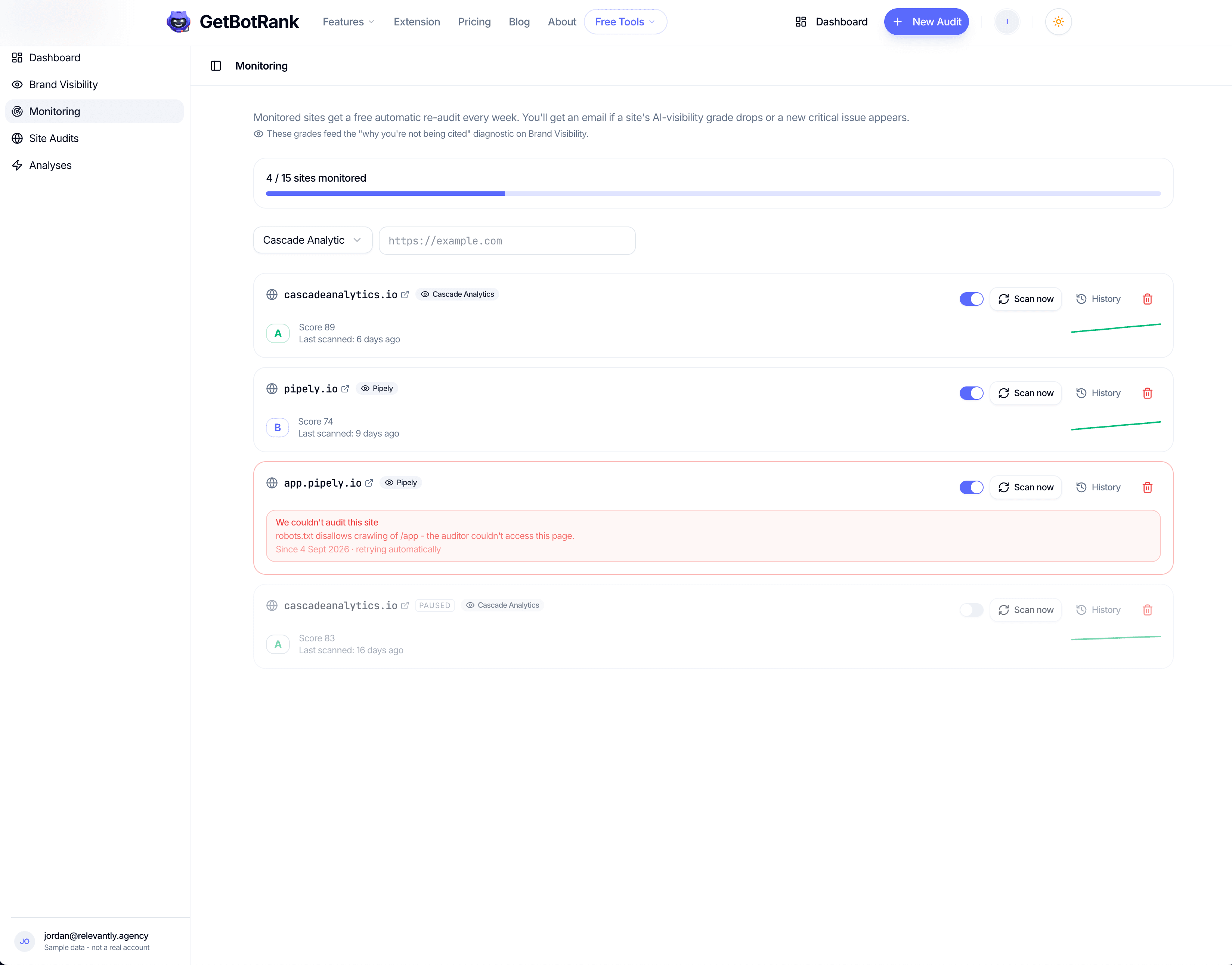Open external link icon for app.pipely.io
1232x965 pixels.
(369, 483)
